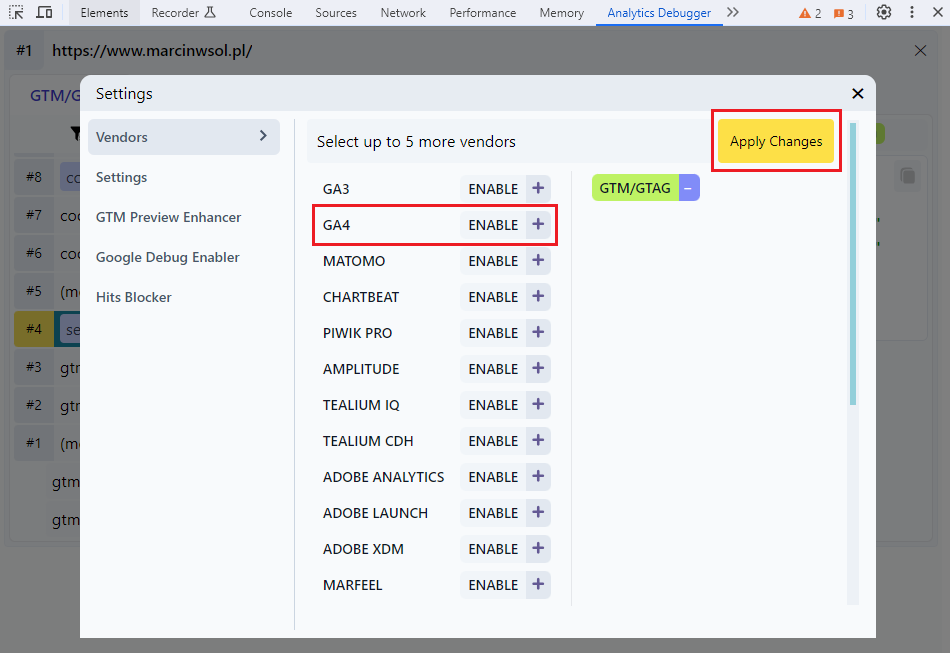This screenshot has width=950, height=653.
Task: Switch to Performance tab
Action: tap(482, 13)
